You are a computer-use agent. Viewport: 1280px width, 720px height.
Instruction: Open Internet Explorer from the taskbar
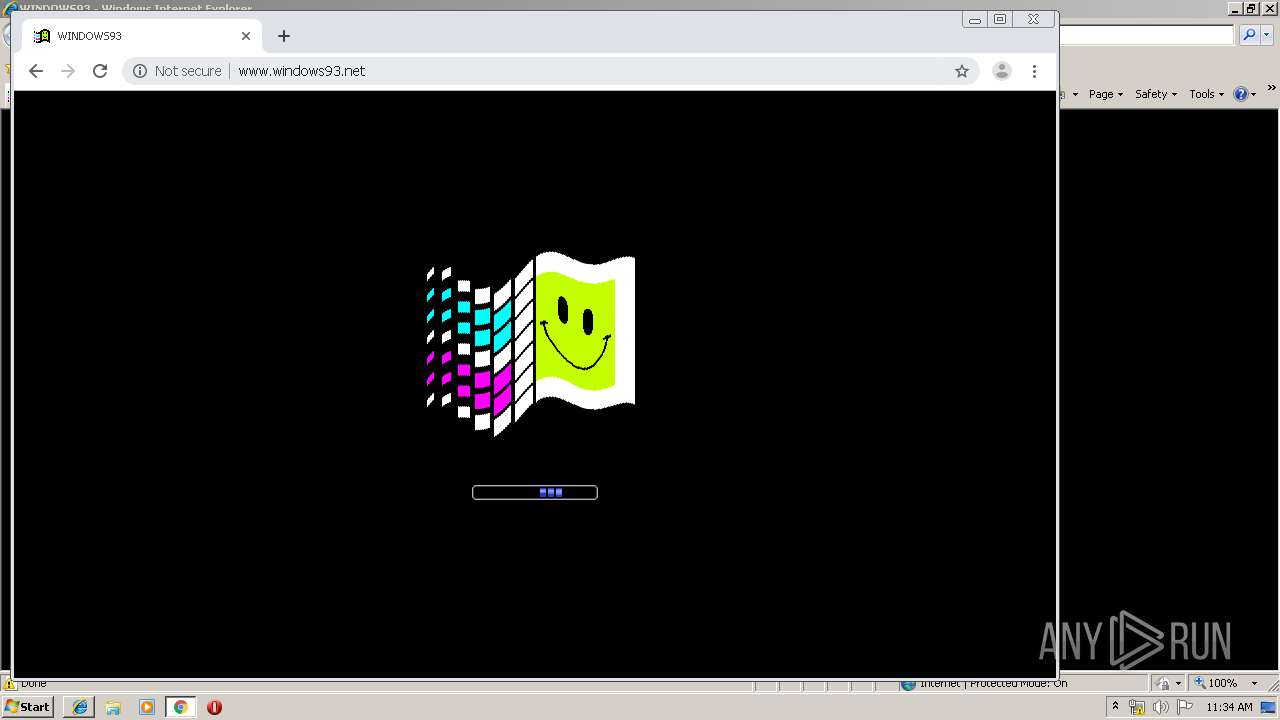pyautogui.click(x=80, y=707)
